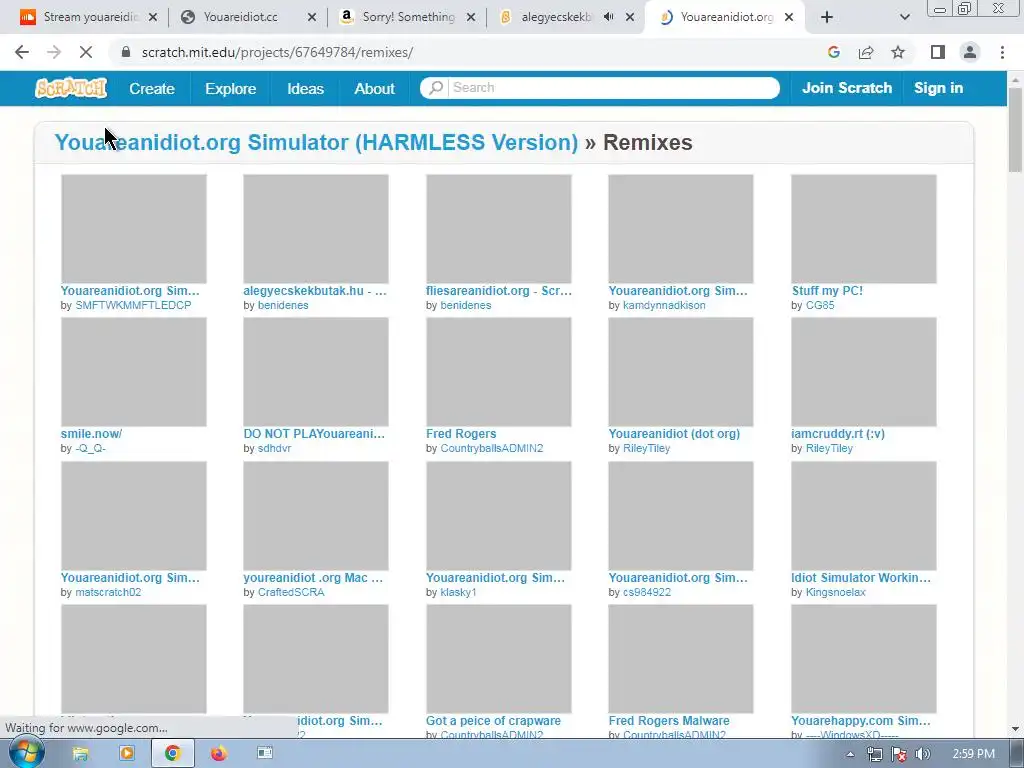Image resolution: width=1024 pixels, height=768 pixels.
Task: Expand the tab search dropdown chevron
Action: [904, 18]
